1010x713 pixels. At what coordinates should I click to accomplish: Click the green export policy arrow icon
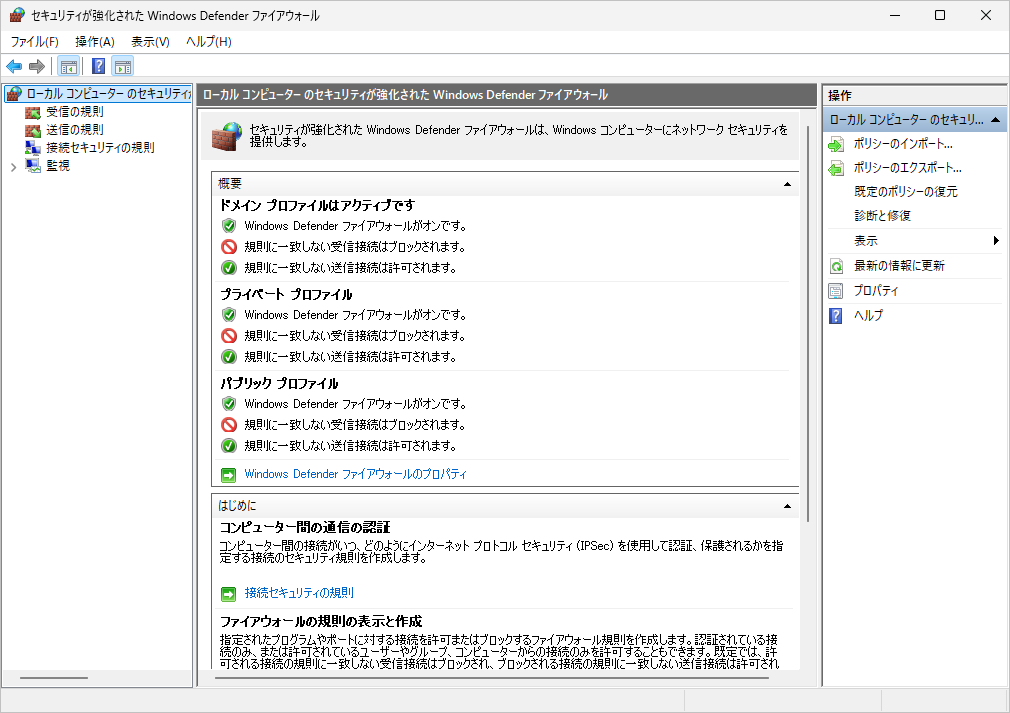[836, 169]
